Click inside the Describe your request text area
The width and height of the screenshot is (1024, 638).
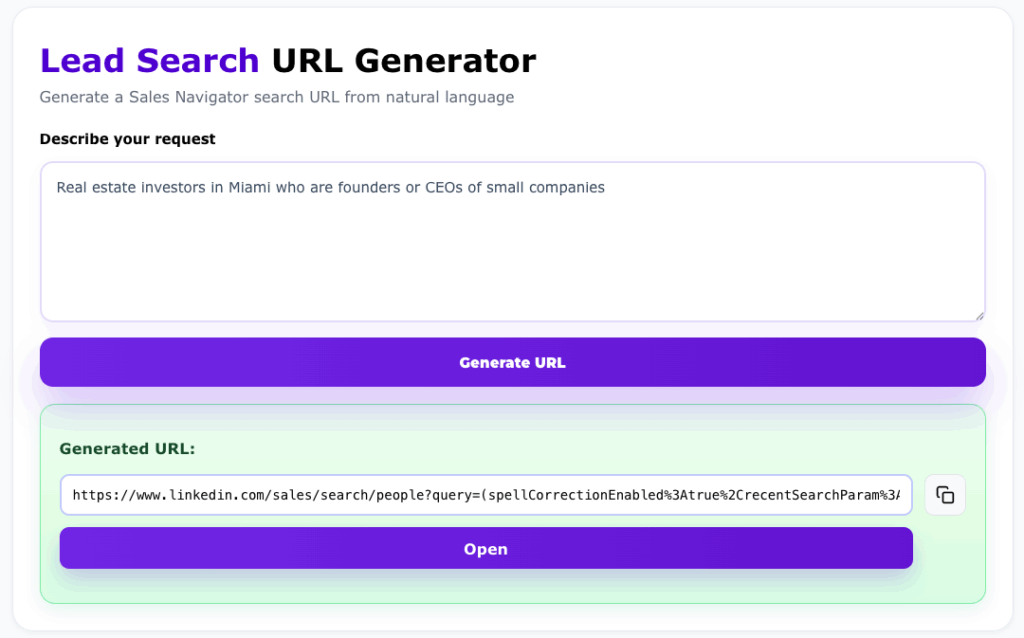512,240
